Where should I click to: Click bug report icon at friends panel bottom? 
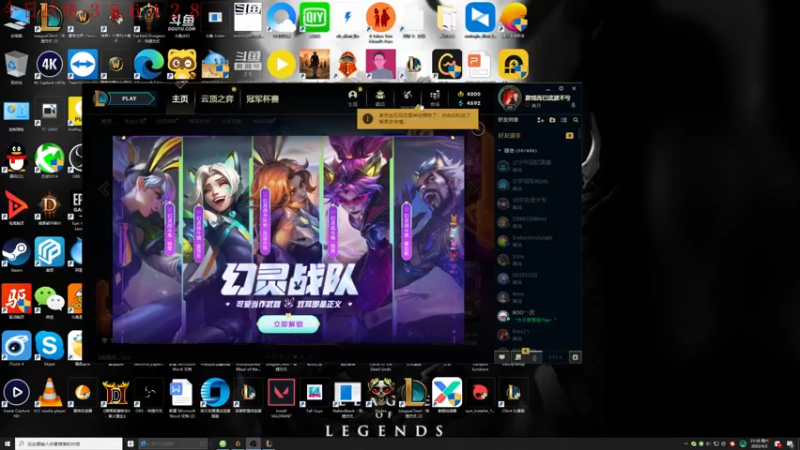[x=575, y=357]
